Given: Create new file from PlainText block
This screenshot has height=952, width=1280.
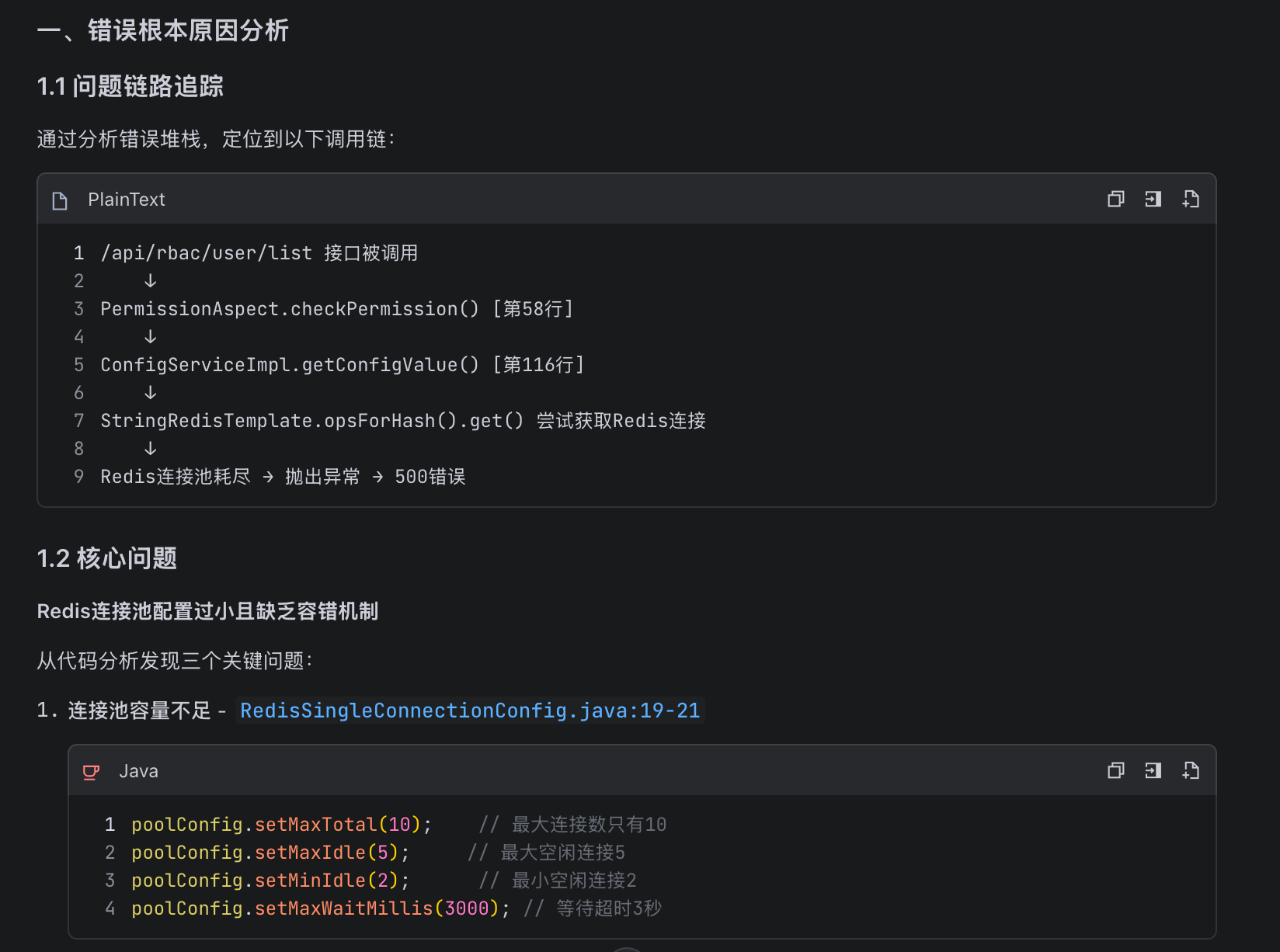Looking at the screenshot, I should [1191, 200].
